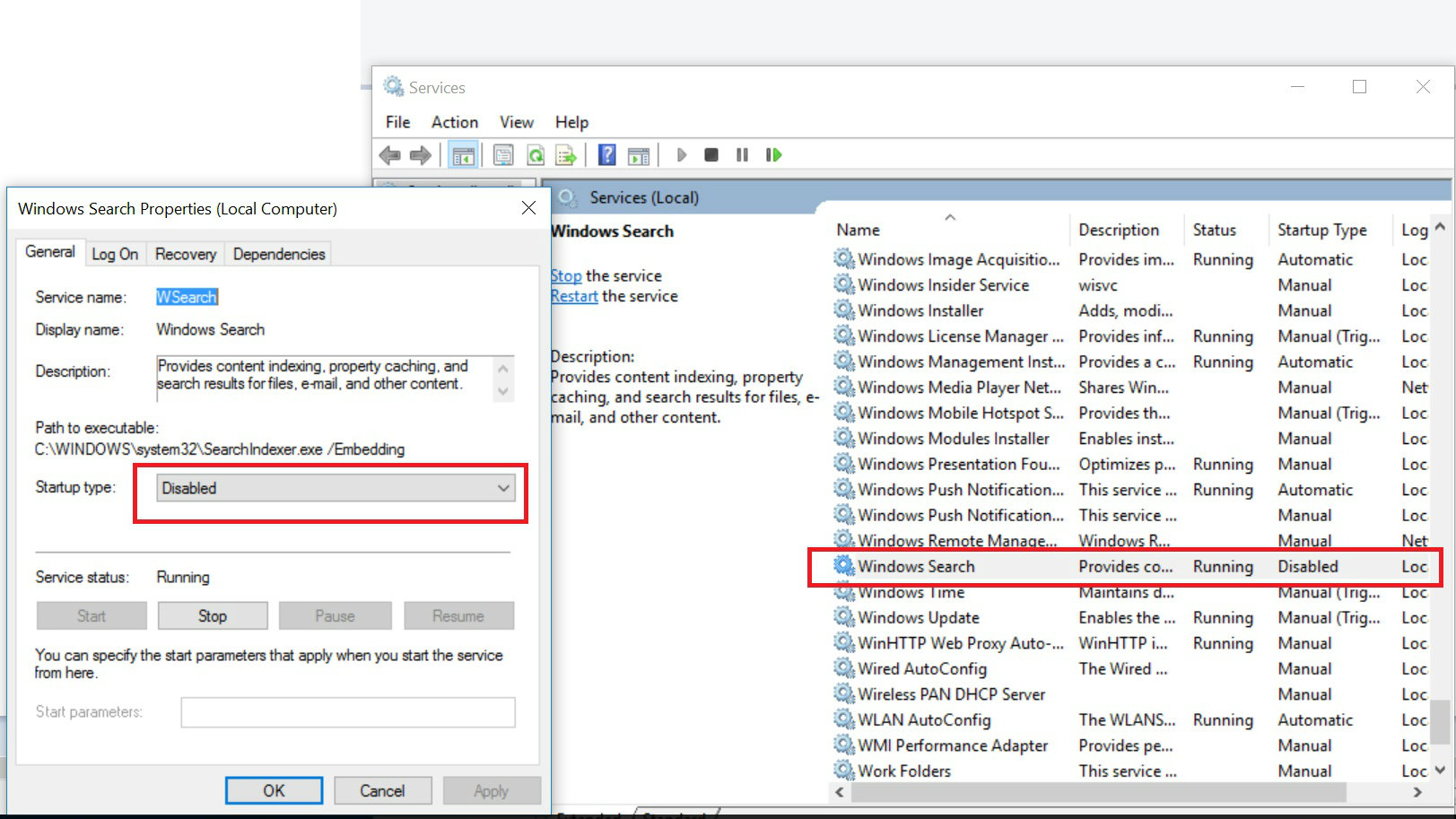Screen dimensions: 1456x819
Task: Click the gear icon beside Windows Search row
Action: tap(843, 565)
